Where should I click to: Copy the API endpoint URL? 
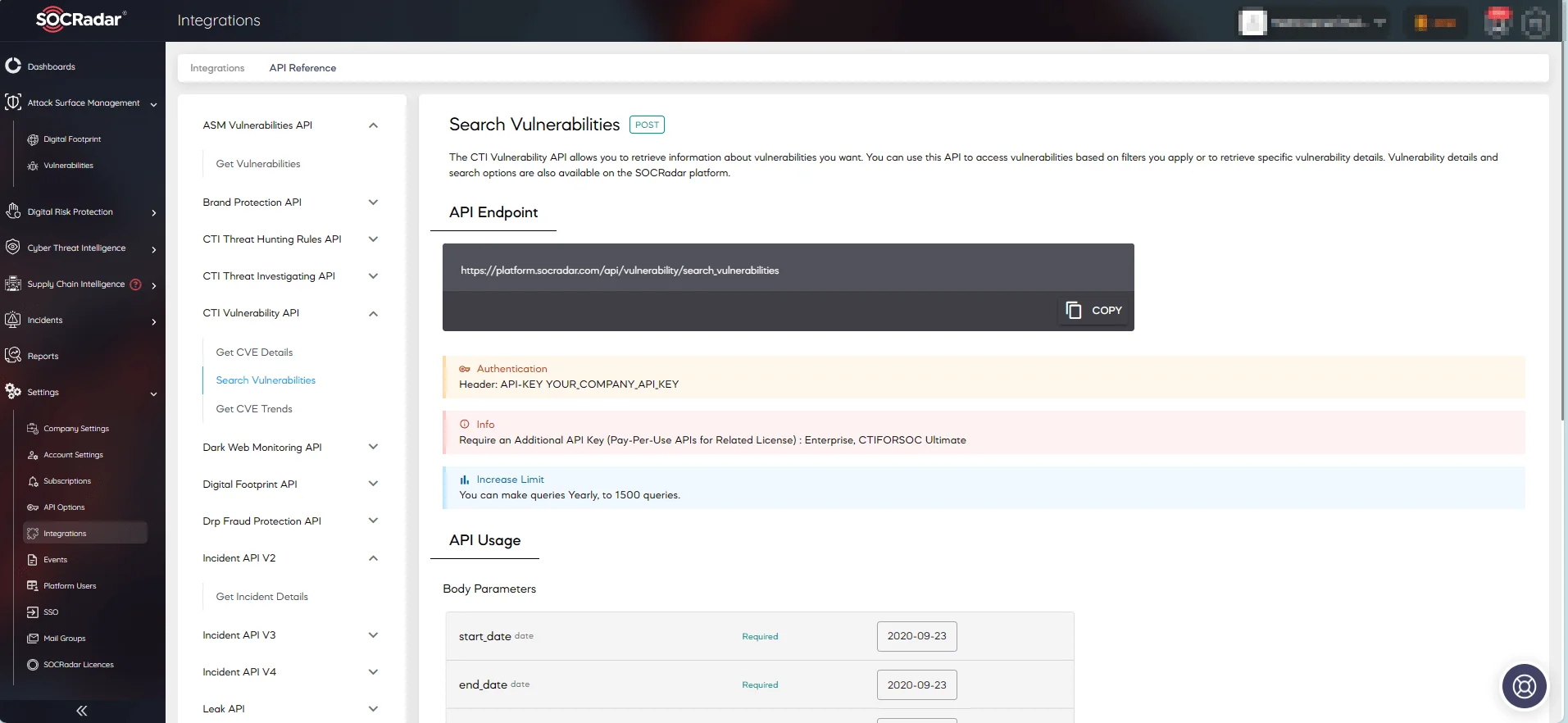point(1094,310)
